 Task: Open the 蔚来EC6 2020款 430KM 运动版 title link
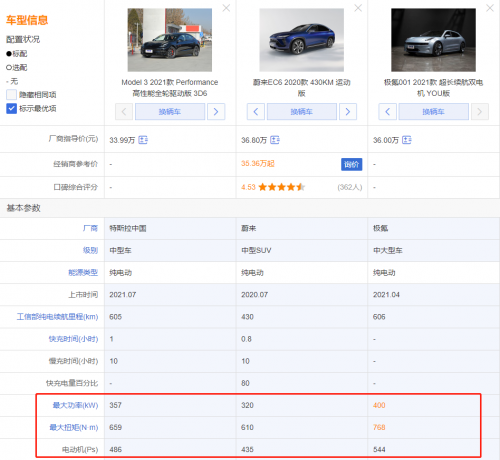302,88
